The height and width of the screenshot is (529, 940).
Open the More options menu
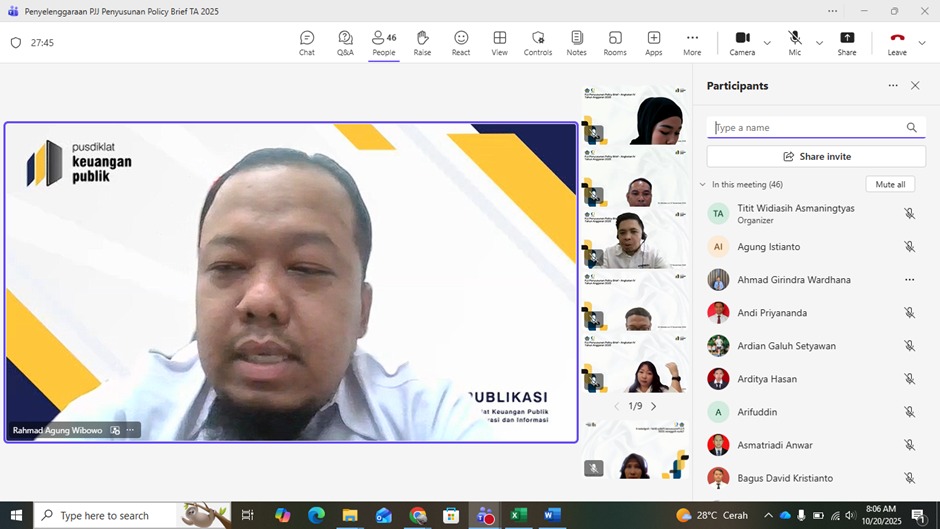[692, 43]
